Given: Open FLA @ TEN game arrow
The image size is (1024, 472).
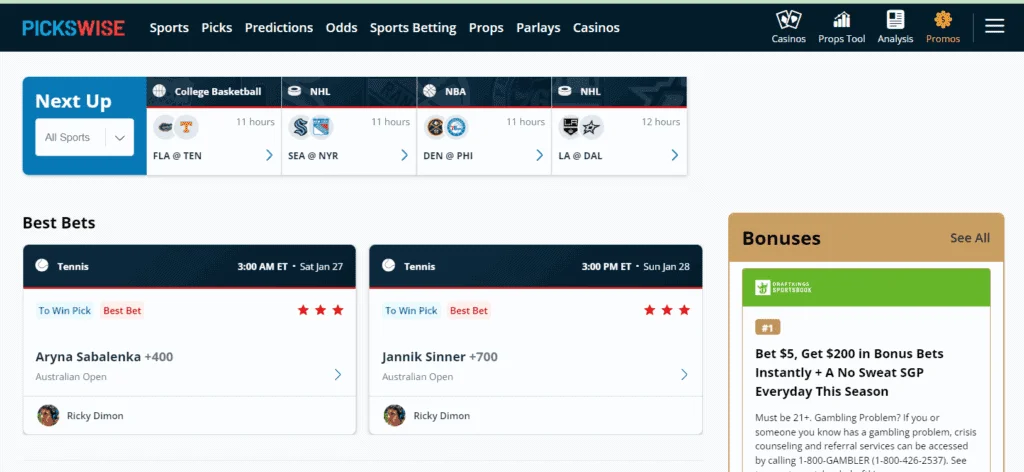Looking at the screenshot, I should (x=269, y=155).
